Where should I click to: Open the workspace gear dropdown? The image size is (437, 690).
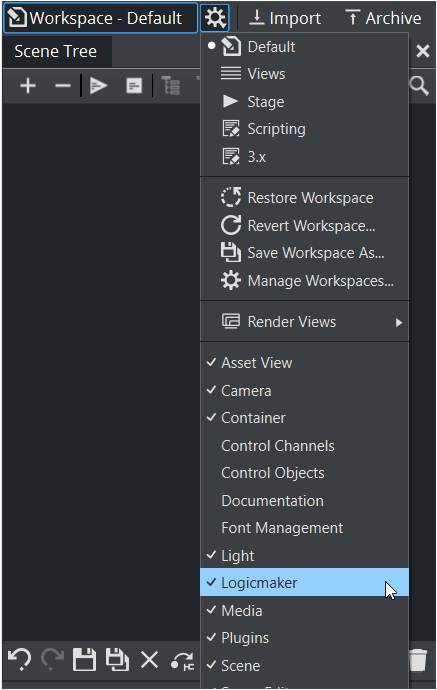215,18
